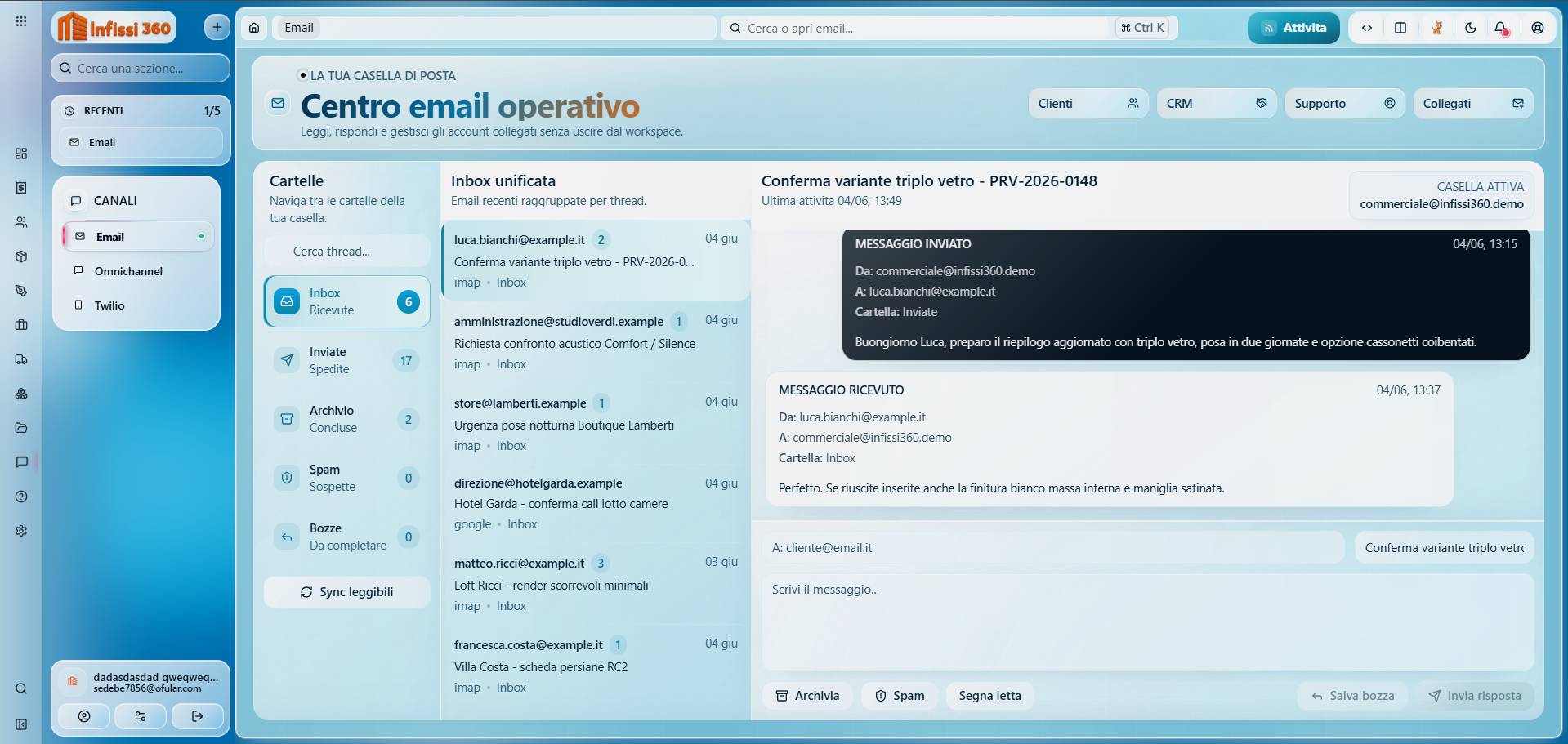Open the Bozze Da completare folder

[x=347, y=537]
